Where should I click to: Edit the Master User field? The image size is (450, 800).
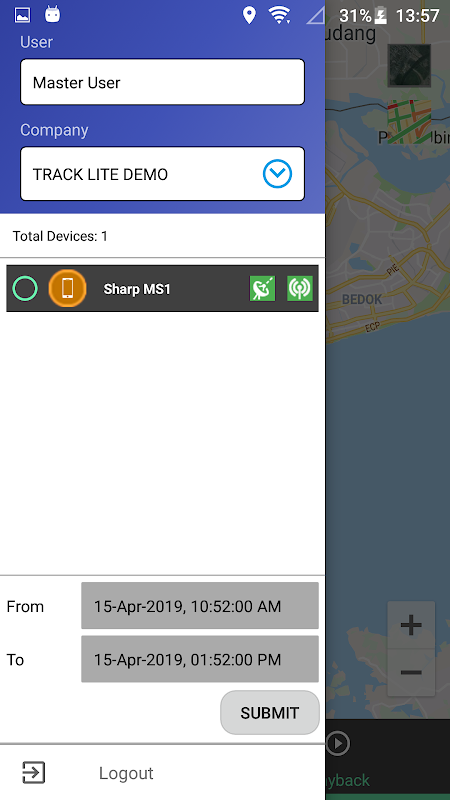point(162,82)
